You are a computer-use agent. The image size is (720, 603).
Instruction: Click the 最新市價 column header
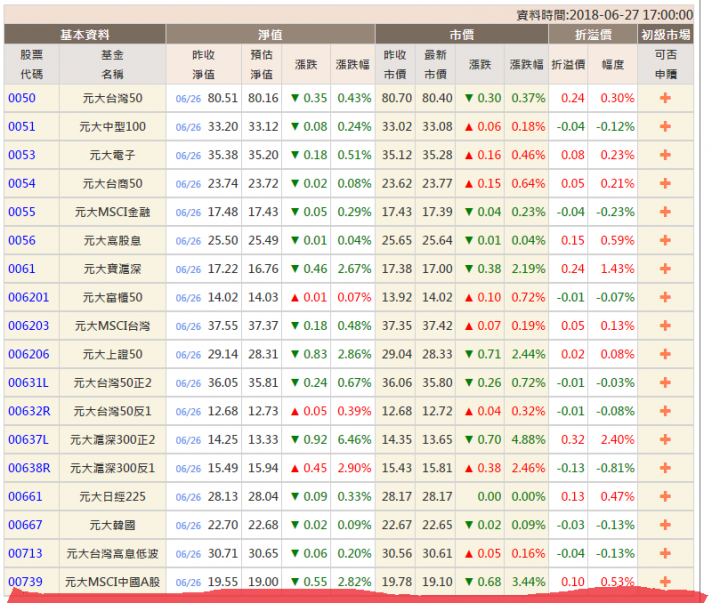[x=435, y=64]
